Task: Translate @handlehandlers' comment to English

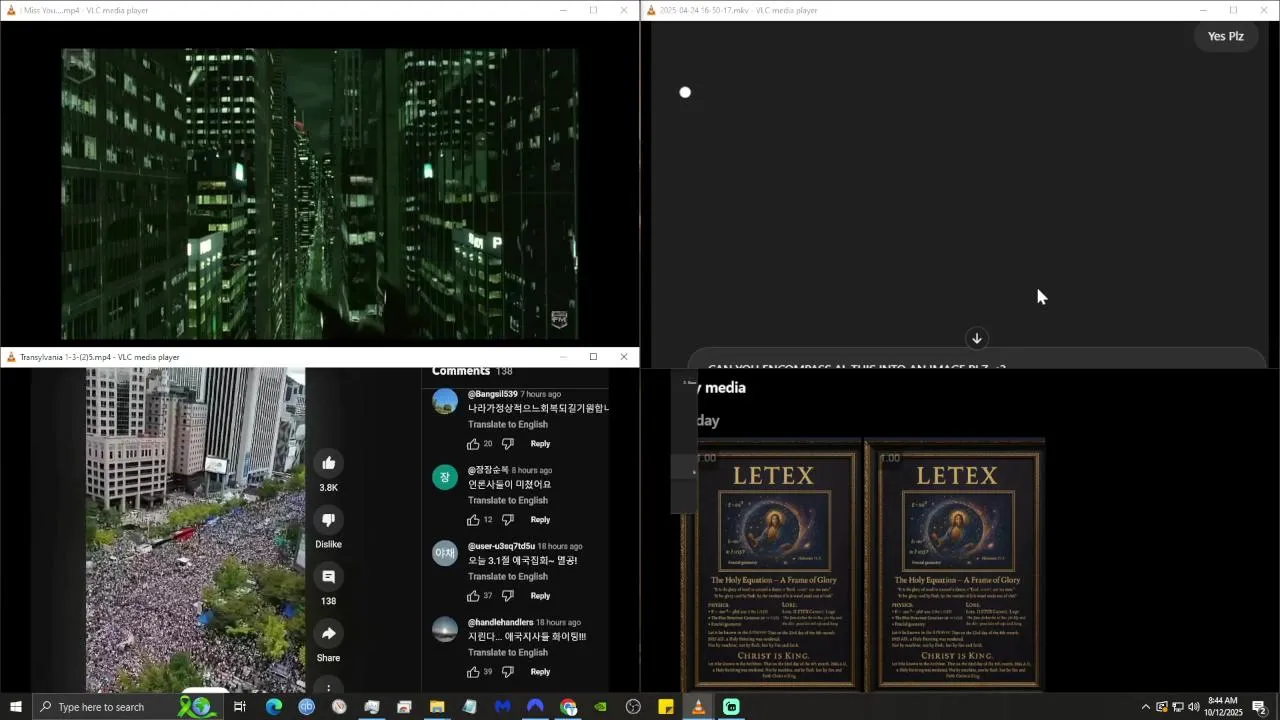Action: [x=507, y=652]
